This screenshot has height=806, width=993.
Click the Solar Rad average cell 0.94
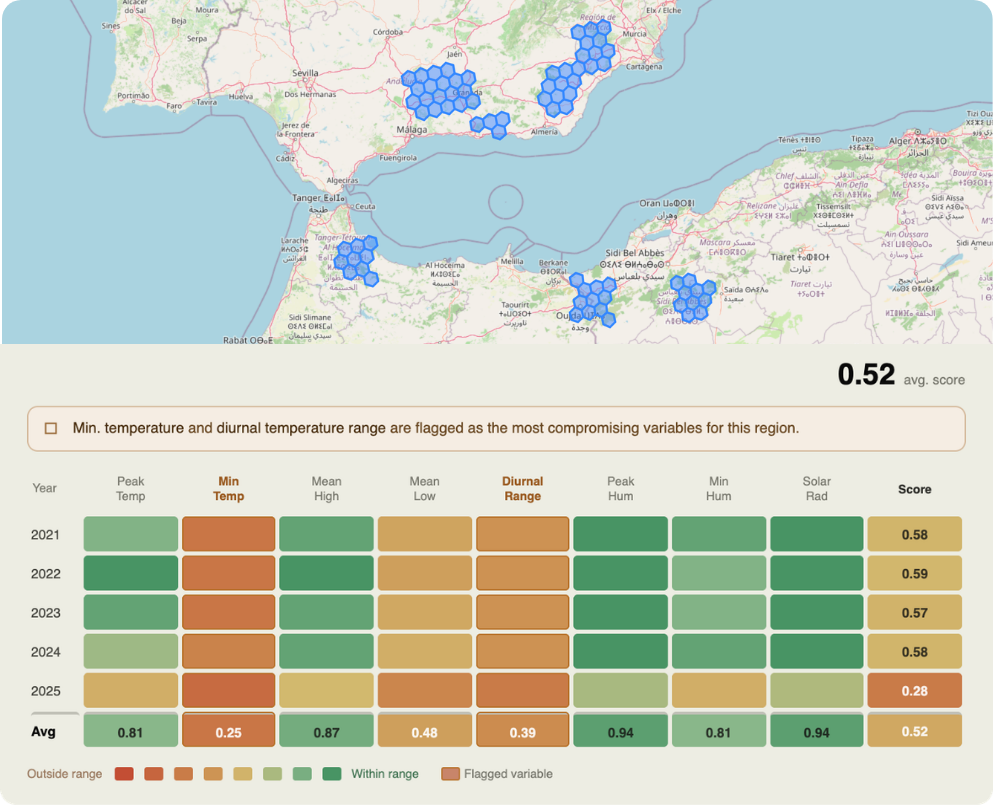pyautogui.click(x=816, y=730)
